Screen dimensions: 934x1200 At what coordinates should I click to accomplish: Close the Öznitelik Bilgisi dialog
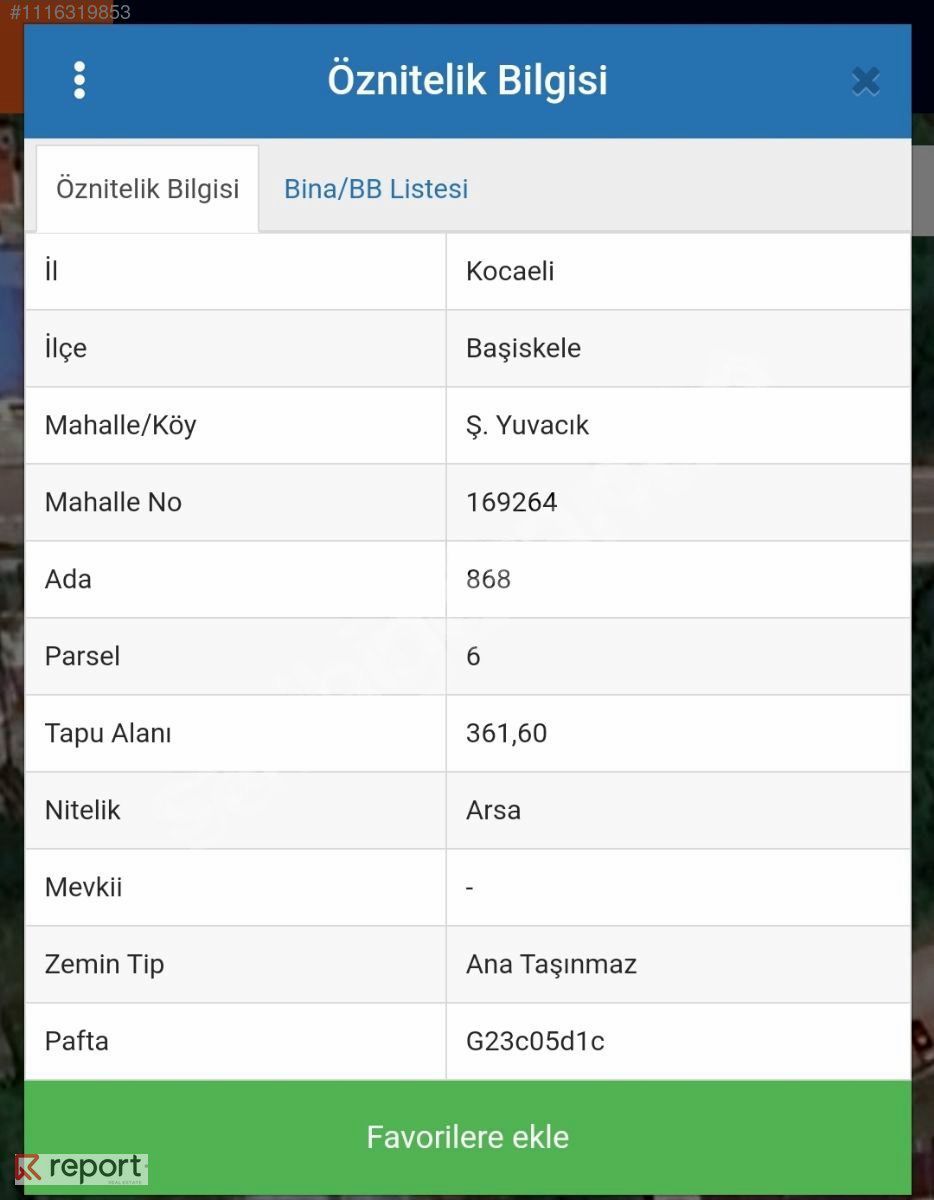point(866,81)
